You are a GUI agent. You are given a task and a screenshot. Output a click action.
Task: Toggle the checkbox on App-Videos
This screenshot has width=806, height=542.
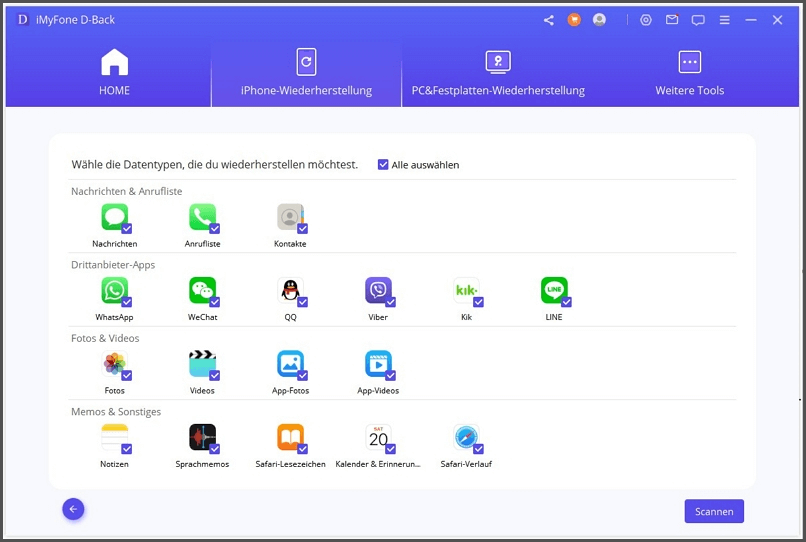pyautogui.click(x=390, y=376)
